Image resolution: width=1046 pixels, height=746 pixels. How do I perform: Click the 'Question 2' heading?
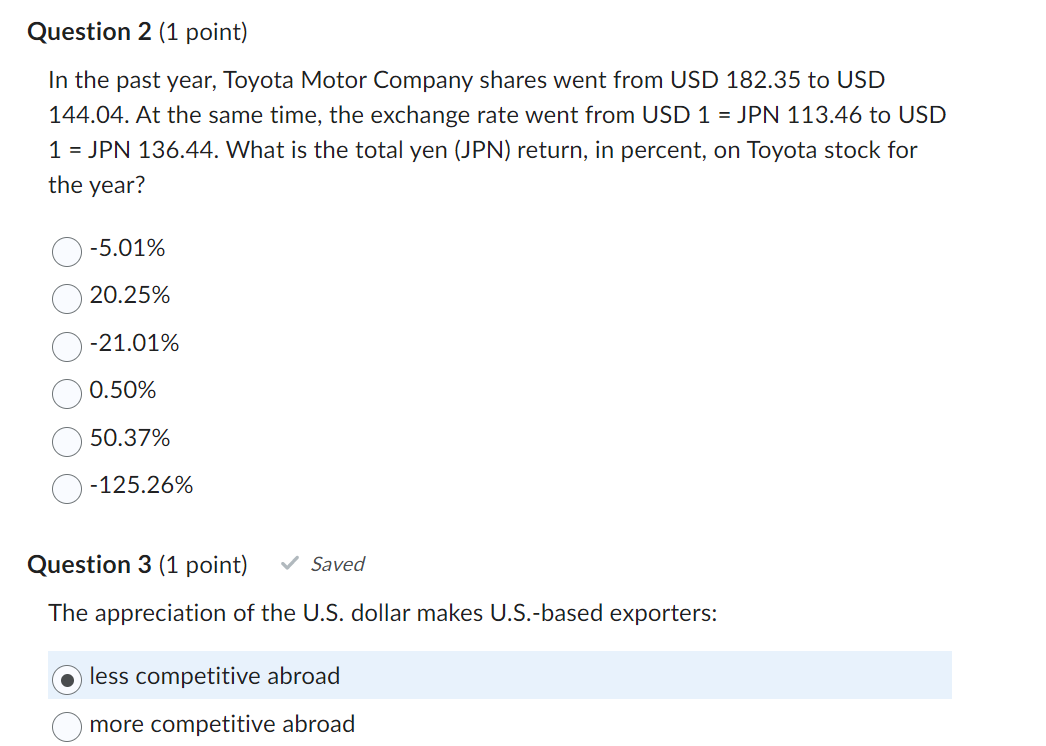[x=90, y=32]
